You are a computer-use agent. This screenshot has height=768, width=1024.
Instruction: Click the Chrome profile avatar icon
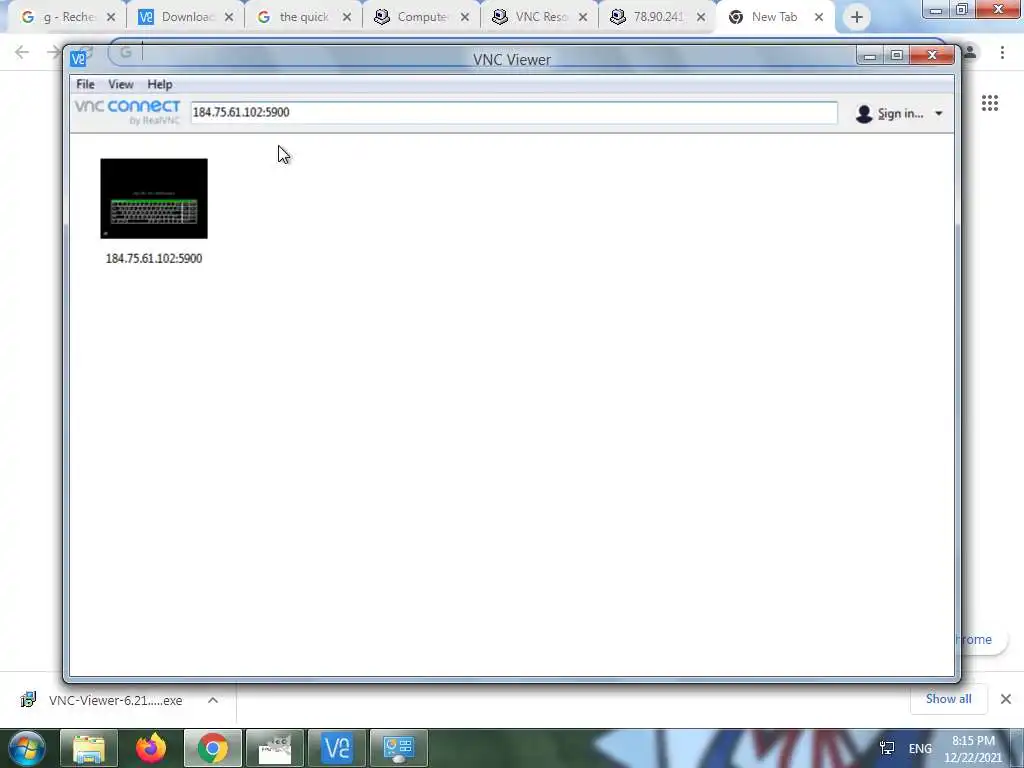pyautogui.click(x=970, y=52)
